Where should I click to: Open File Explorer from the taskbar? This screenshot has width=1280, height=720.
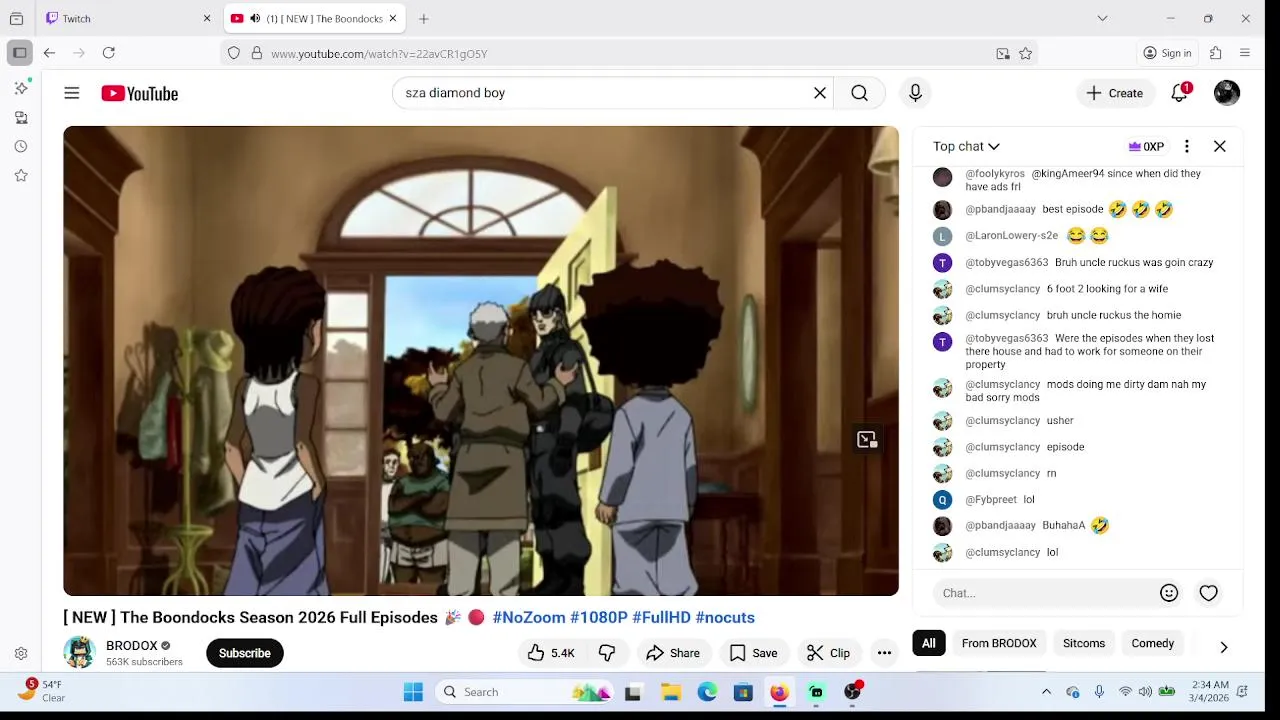671,692
